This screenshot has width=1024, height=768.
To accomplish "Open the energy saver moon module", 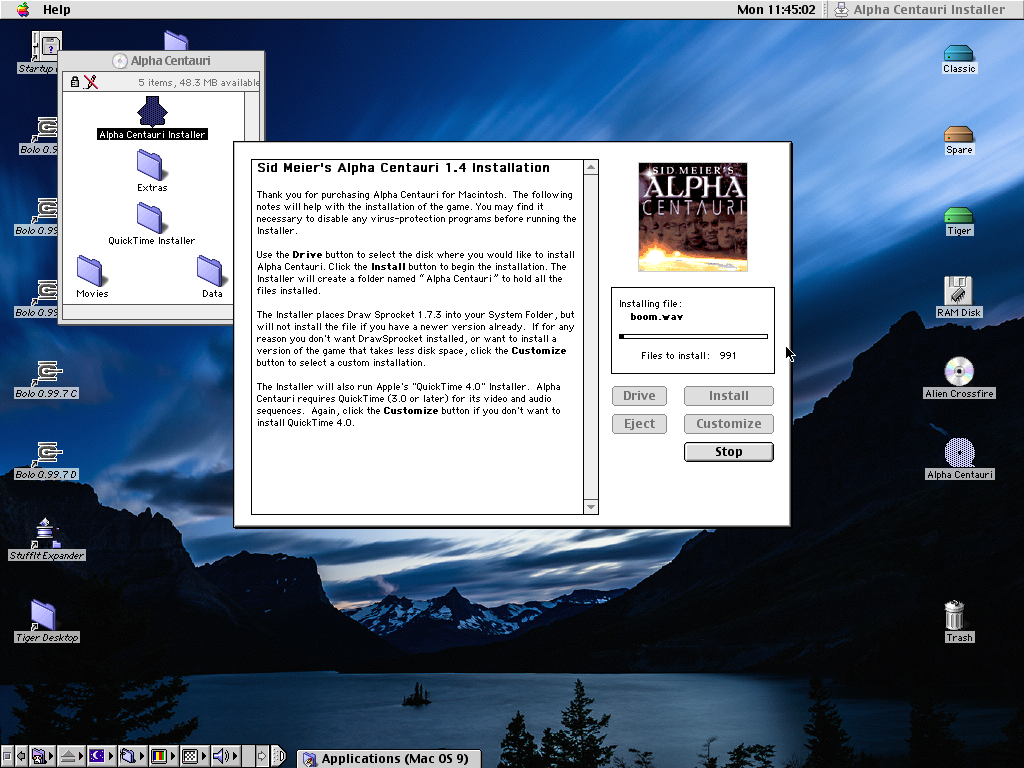I will click(101, 756).
